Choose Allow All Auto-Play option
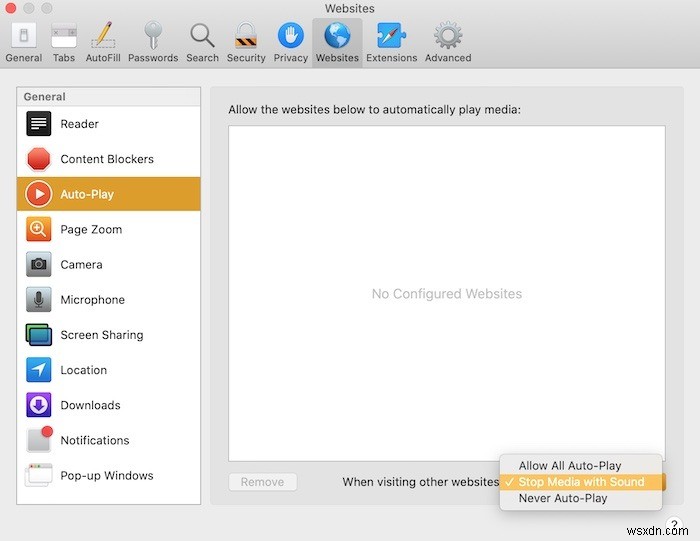Screen dimensions: 700x541 (581, 466)
